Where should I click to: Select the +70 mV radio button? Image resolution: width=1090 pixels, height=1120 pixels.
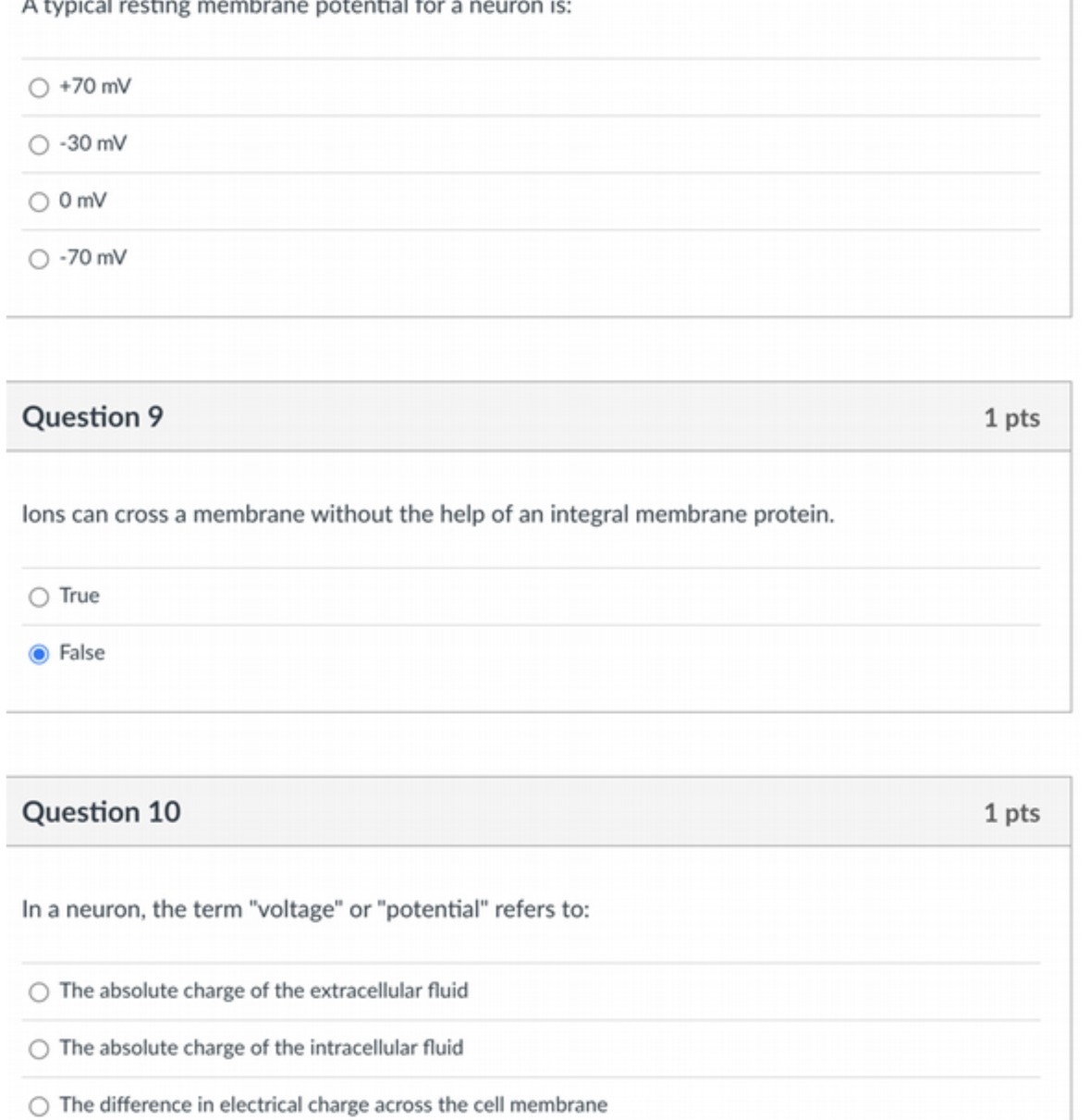tap(39, 88)
